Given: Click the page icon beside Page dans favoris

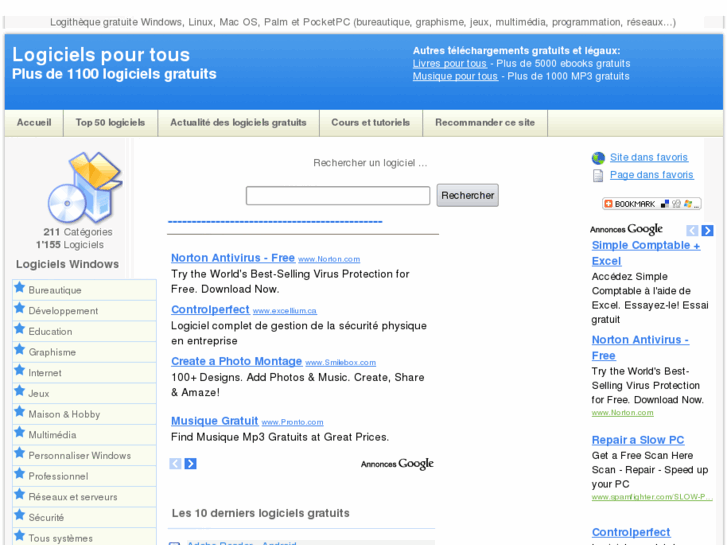Looking at the screenshot, I should point(598,175).
